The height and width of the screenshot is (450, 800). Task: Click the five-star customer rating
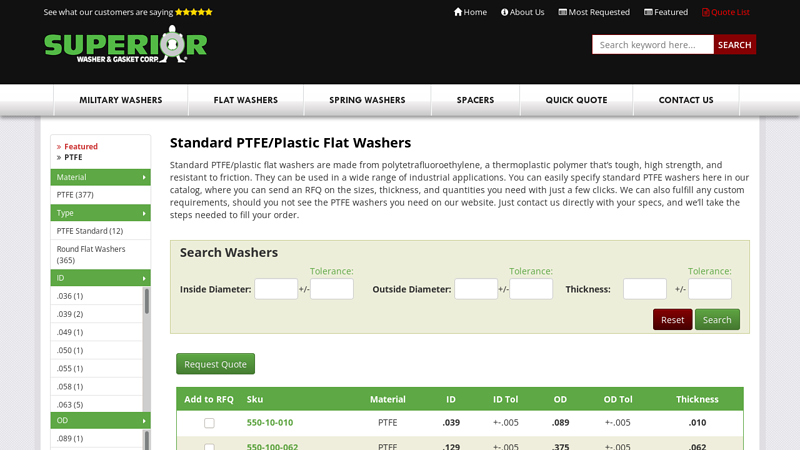(193, 12)
